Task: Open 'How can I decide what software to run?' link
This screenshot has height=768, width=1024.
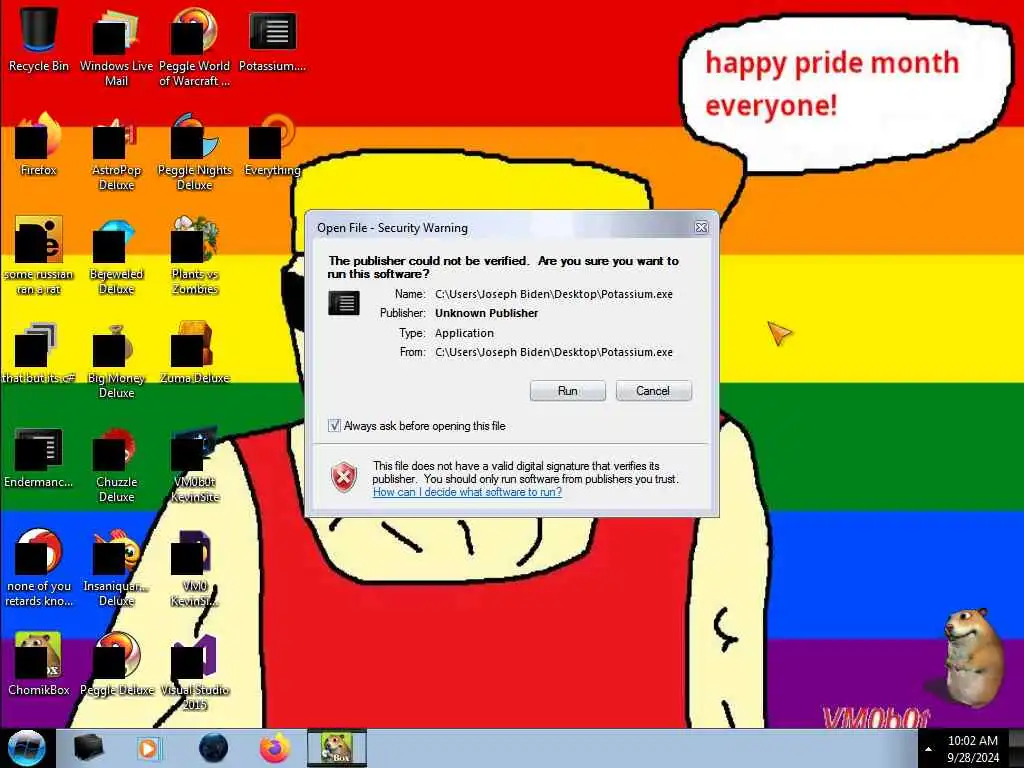Action: pos(467,492)
